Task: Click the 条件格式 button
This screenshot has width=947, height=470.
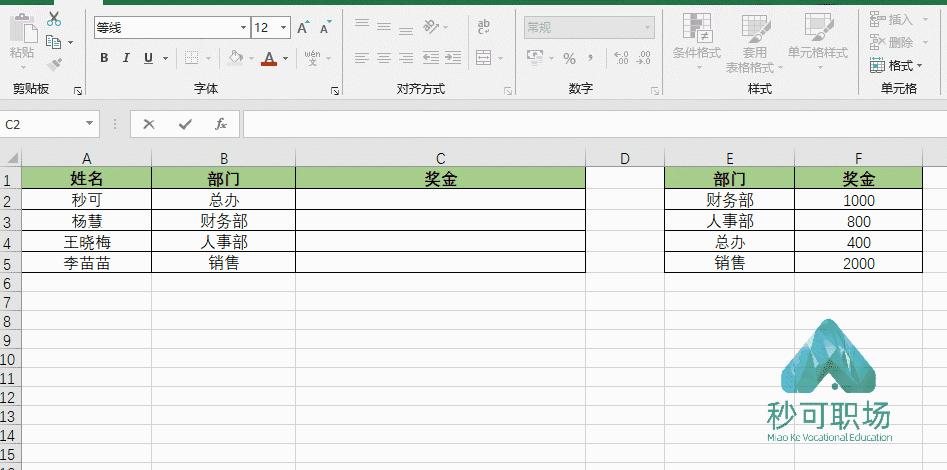Action: (697, 42)
